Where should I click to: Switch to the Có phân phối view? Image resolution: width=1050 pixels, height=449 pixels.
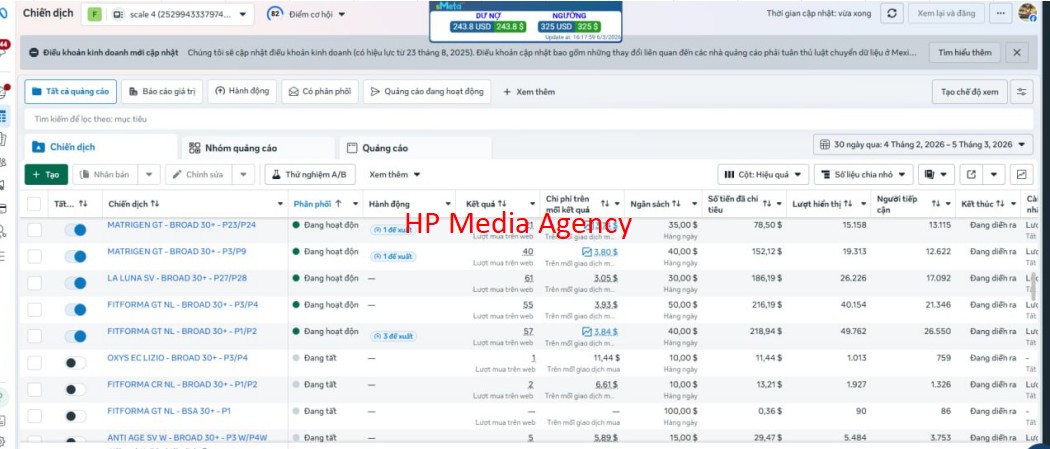pos(320,92)
